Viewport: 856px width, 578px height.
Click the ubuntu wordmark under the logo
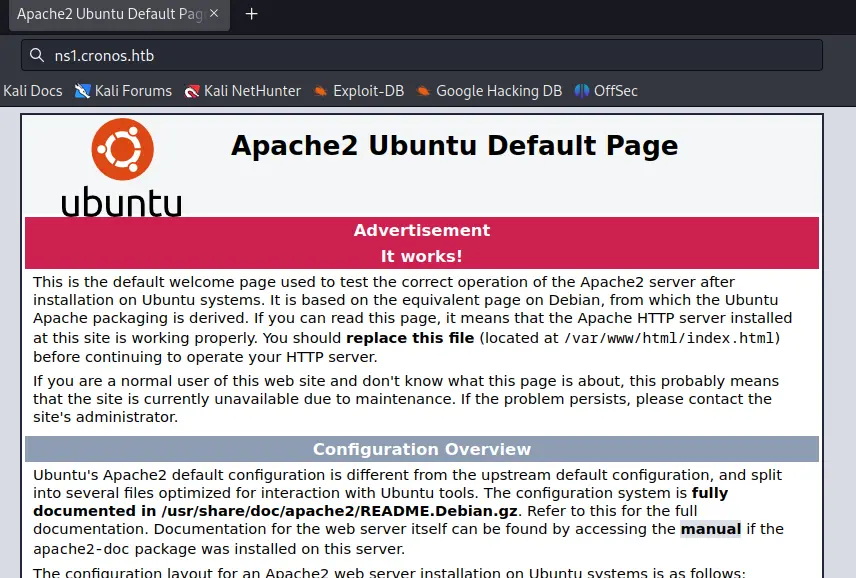121,202
